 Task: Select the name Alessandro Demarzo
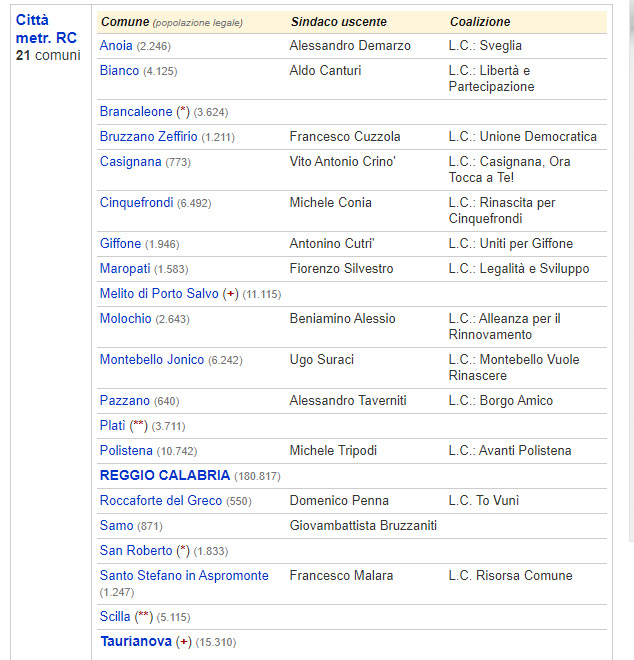click(x=350, y=45)
